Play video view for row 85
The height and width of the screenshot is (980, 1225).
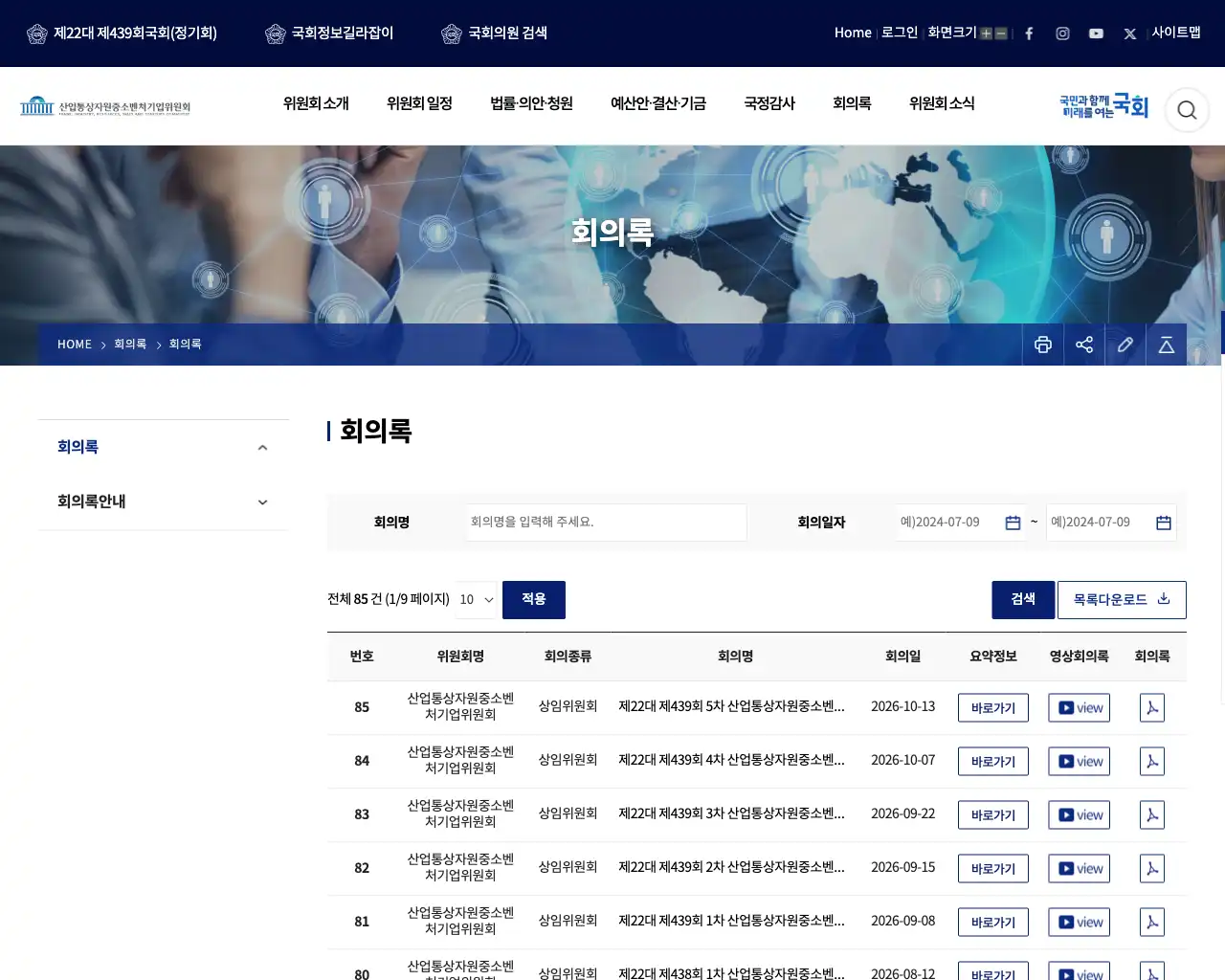1080,708
